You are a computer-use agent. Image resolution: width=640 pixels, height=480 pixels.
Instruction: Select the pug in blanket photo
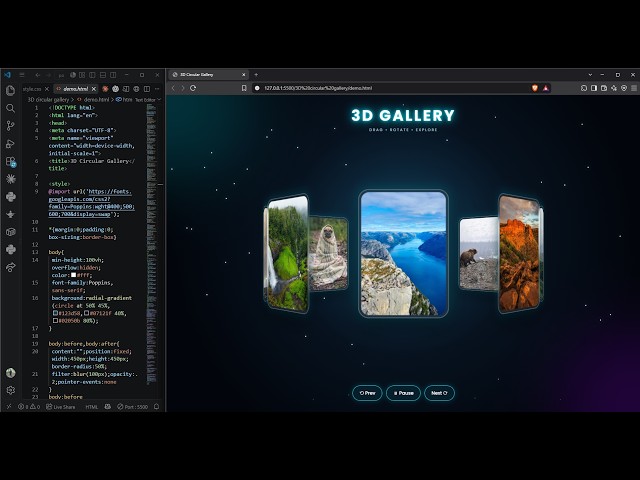[329, 253]
